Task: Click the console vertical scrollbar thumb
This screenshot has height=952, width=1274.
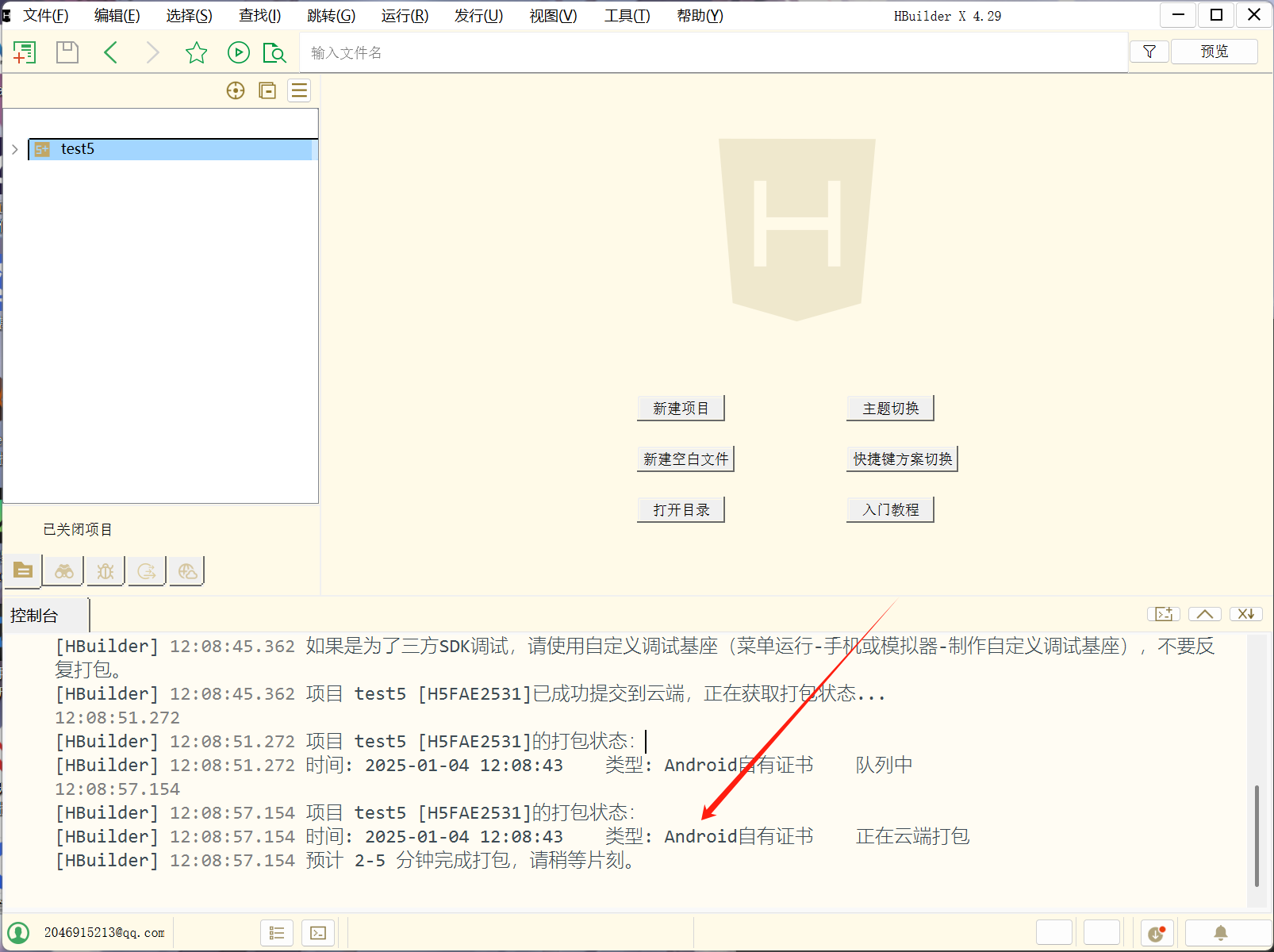Action: pos(1257,836)
